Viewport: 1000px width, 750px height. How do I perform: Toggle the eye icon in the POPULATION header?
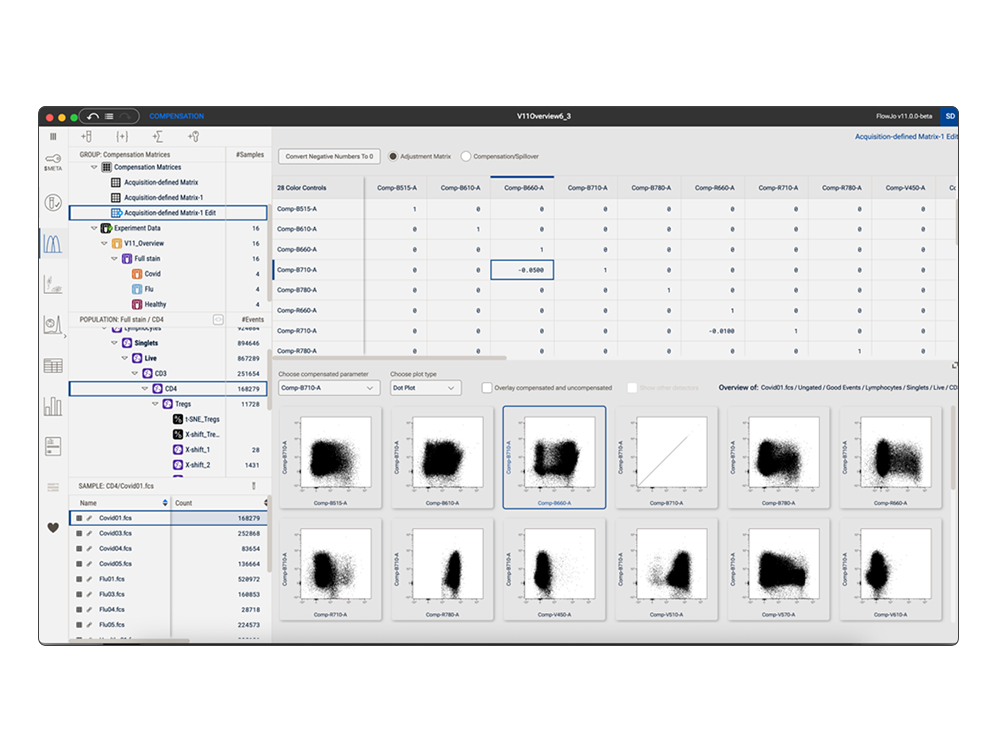pyautogui.click(x=218, y=320)
